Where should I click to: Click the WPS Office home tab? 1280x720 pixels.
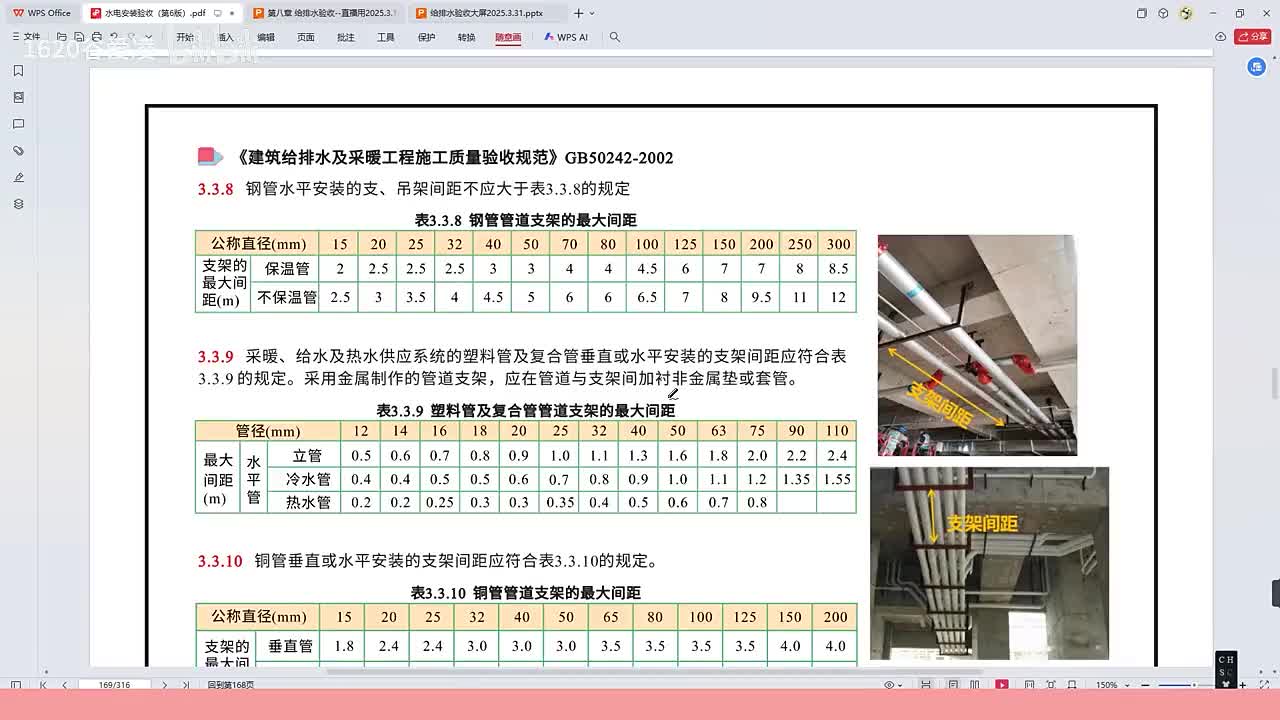[41, 13]
